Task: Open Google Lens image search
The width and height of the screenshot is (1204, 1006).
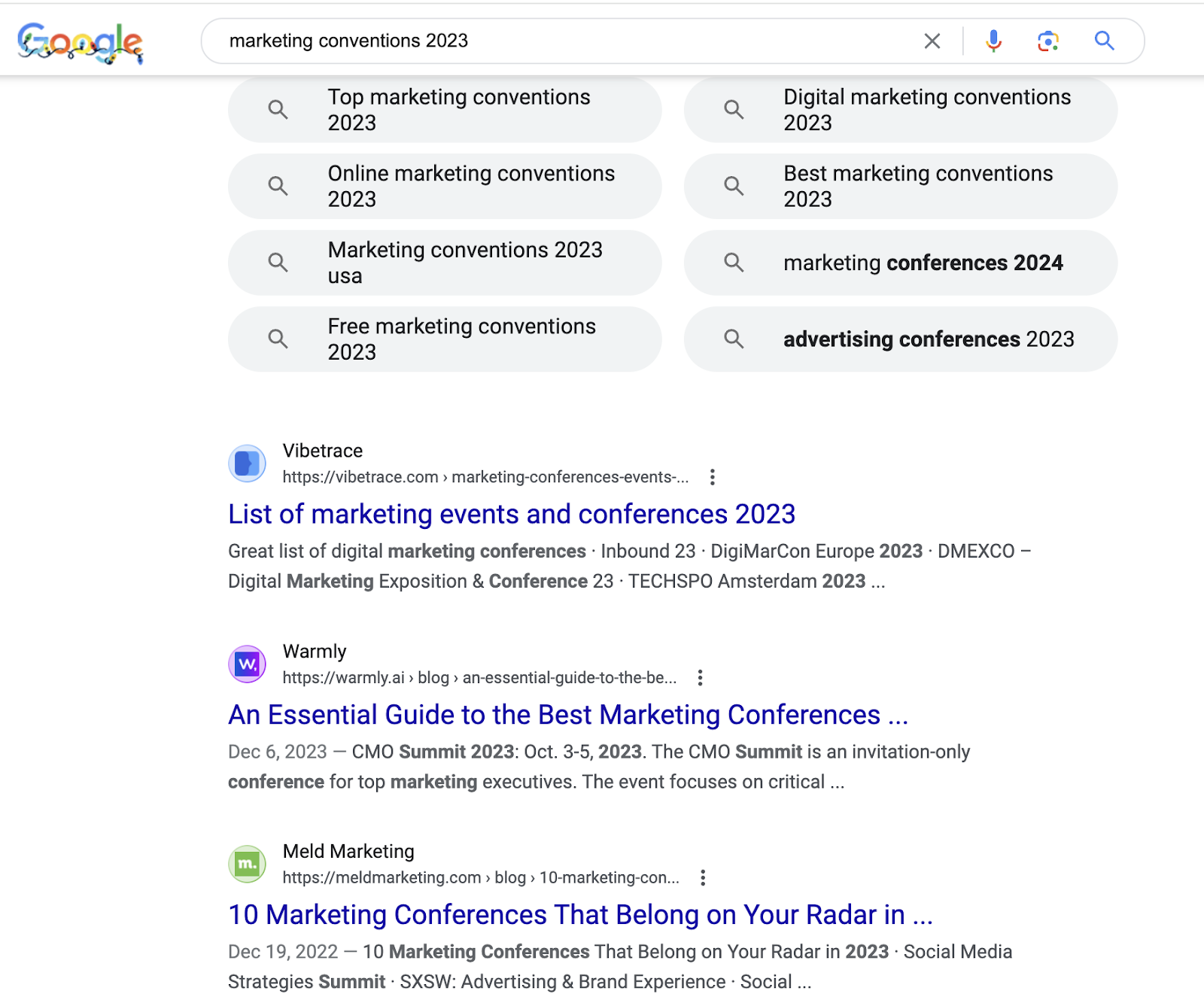Action: (1048, 41)
